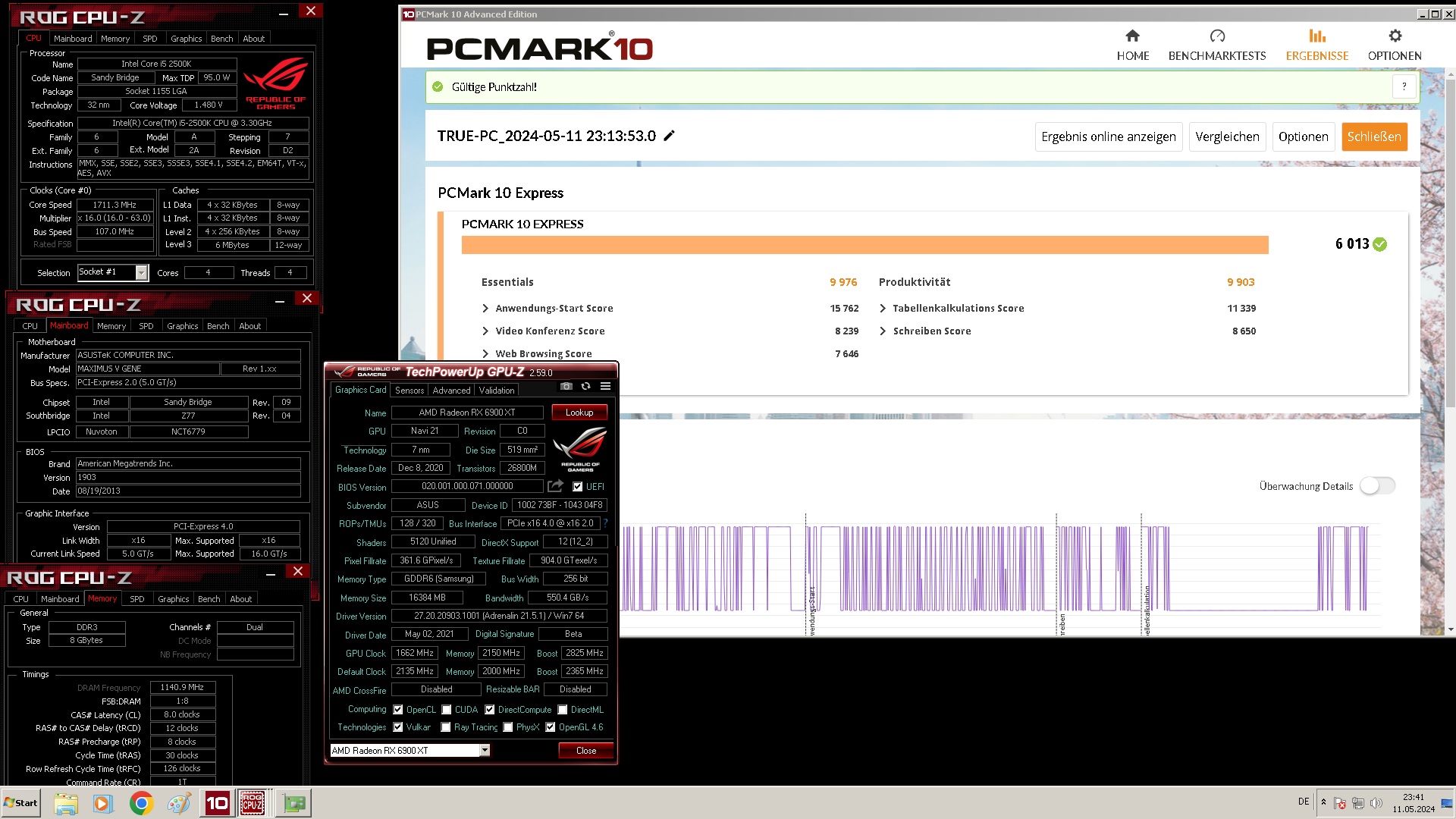Screen dimensions: 1456x819
Task: Click the action center flag tray icon
Action: click(x=1340, y=802)
